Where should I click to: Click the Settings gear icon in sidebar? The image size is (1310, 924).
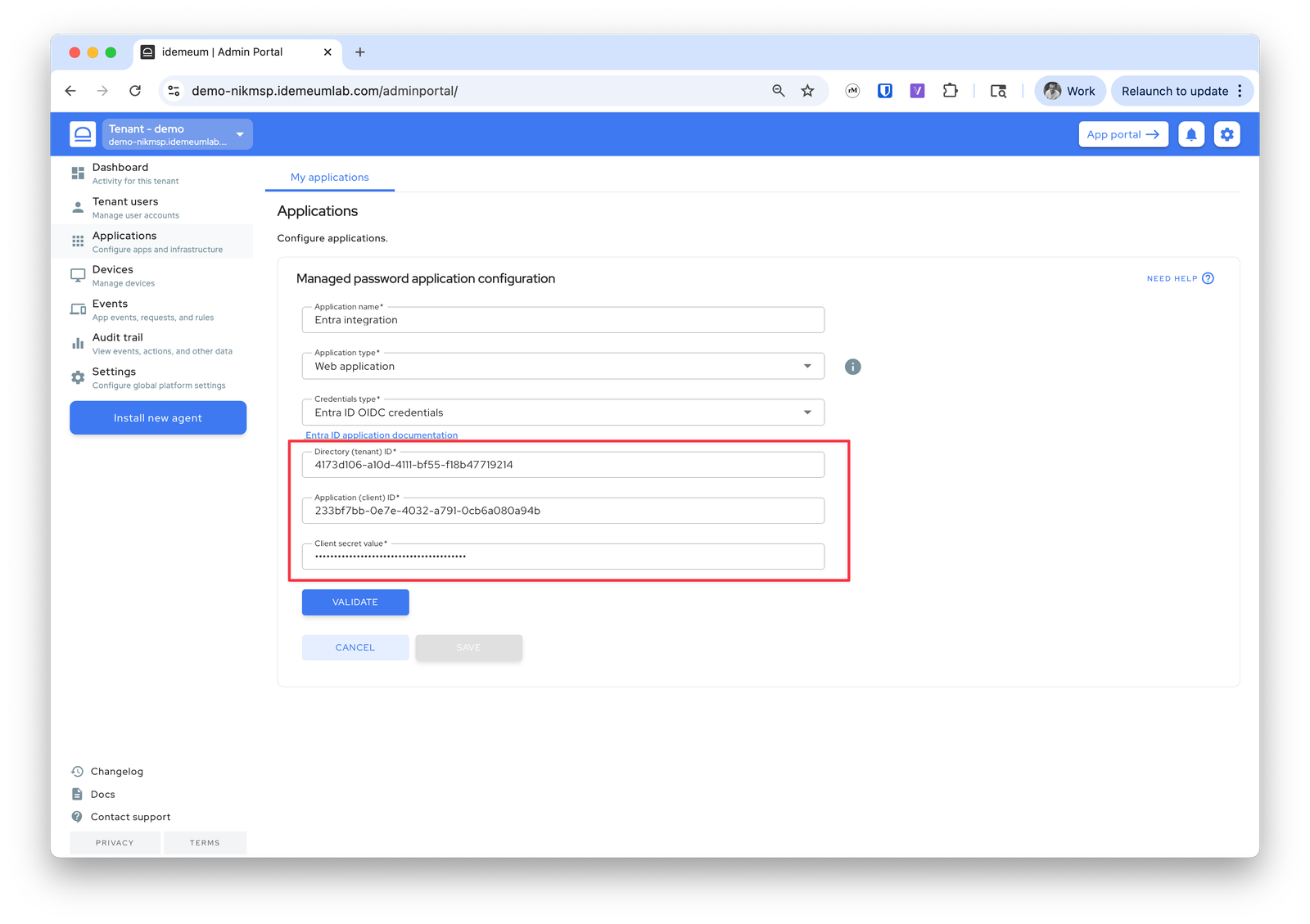click(78, 377)
